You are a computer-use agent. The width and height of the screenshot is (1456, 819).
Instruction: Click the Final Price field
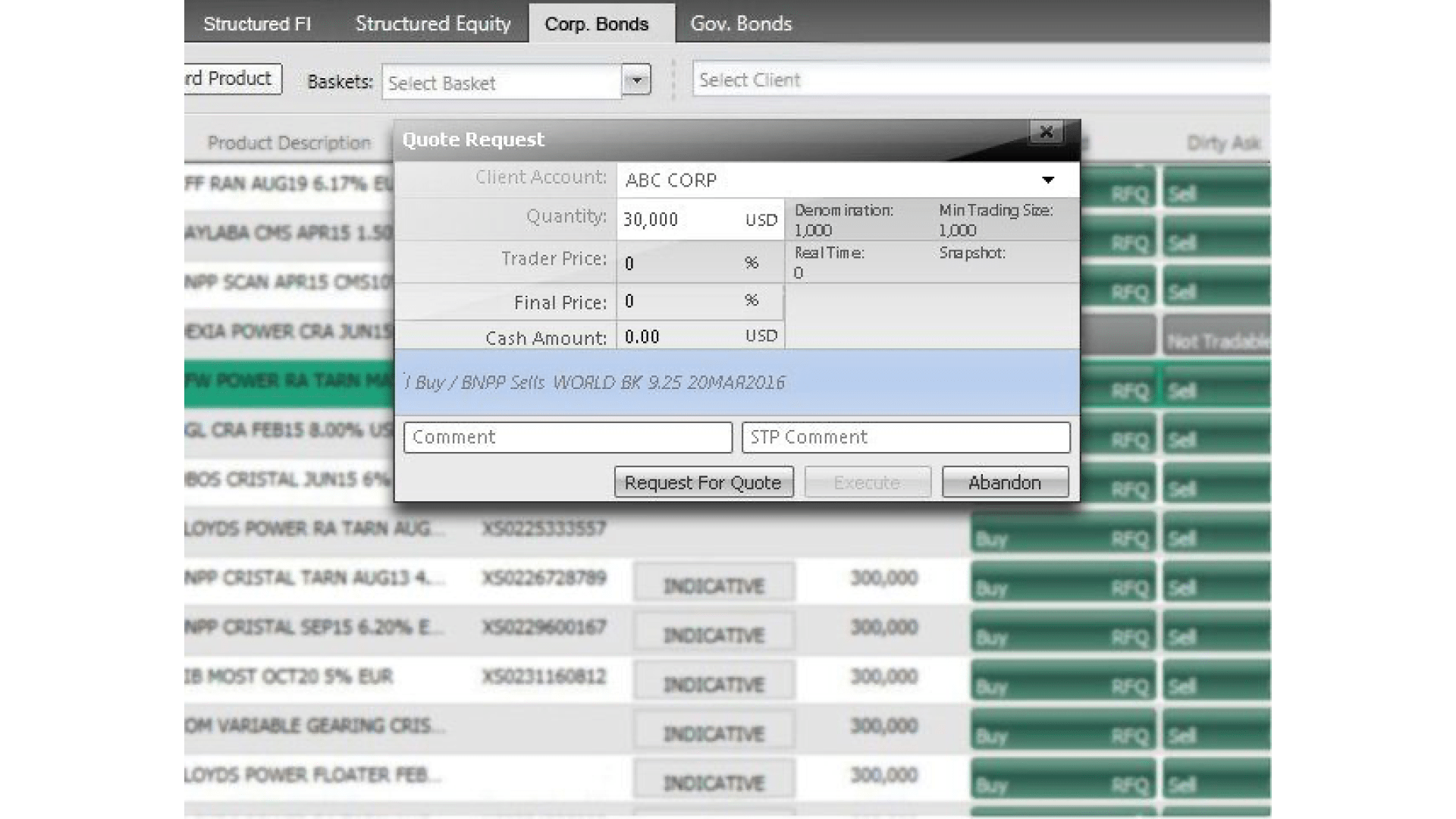pos(679,302)
